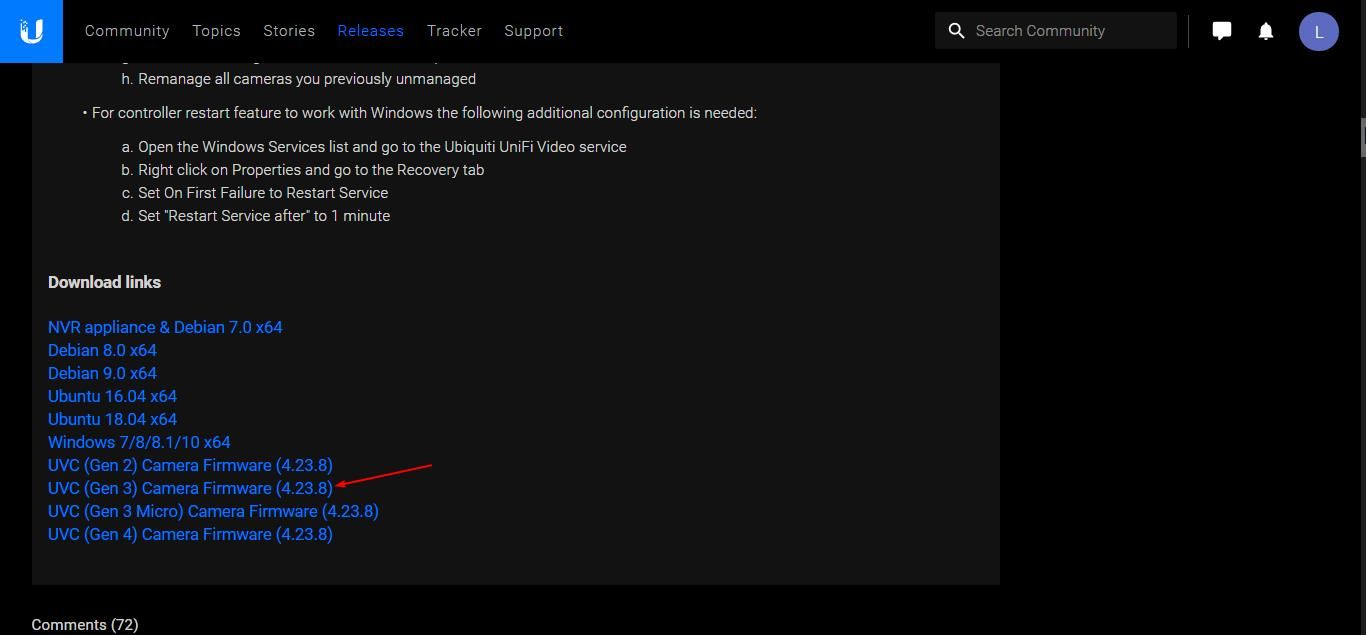
Task: Open the Support nav item
Action: click(533, 31)
